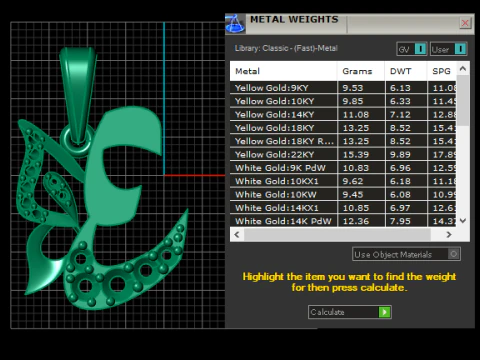480x360 pixels.
Task: Select the Yellow Gold:9KY row
Action: click(343, 88)
